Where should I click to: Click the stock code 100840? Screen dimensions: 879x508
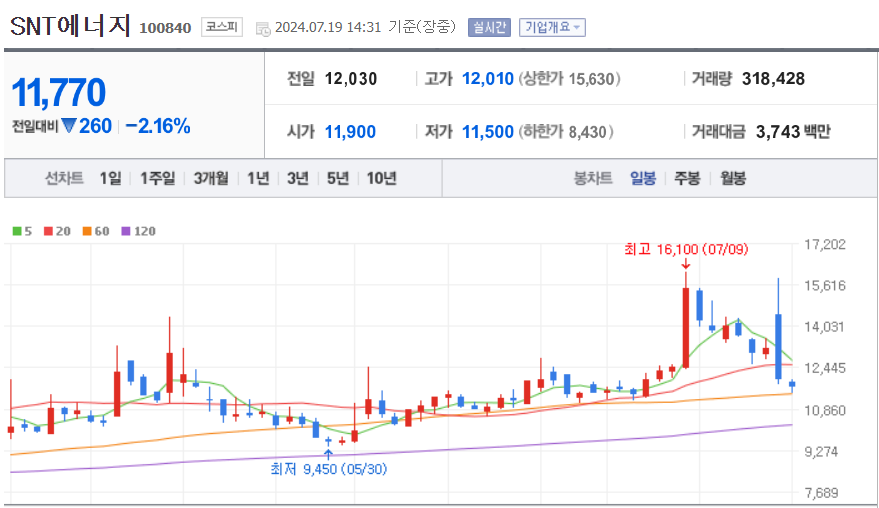pyautogui.click(x=165, y=28)
